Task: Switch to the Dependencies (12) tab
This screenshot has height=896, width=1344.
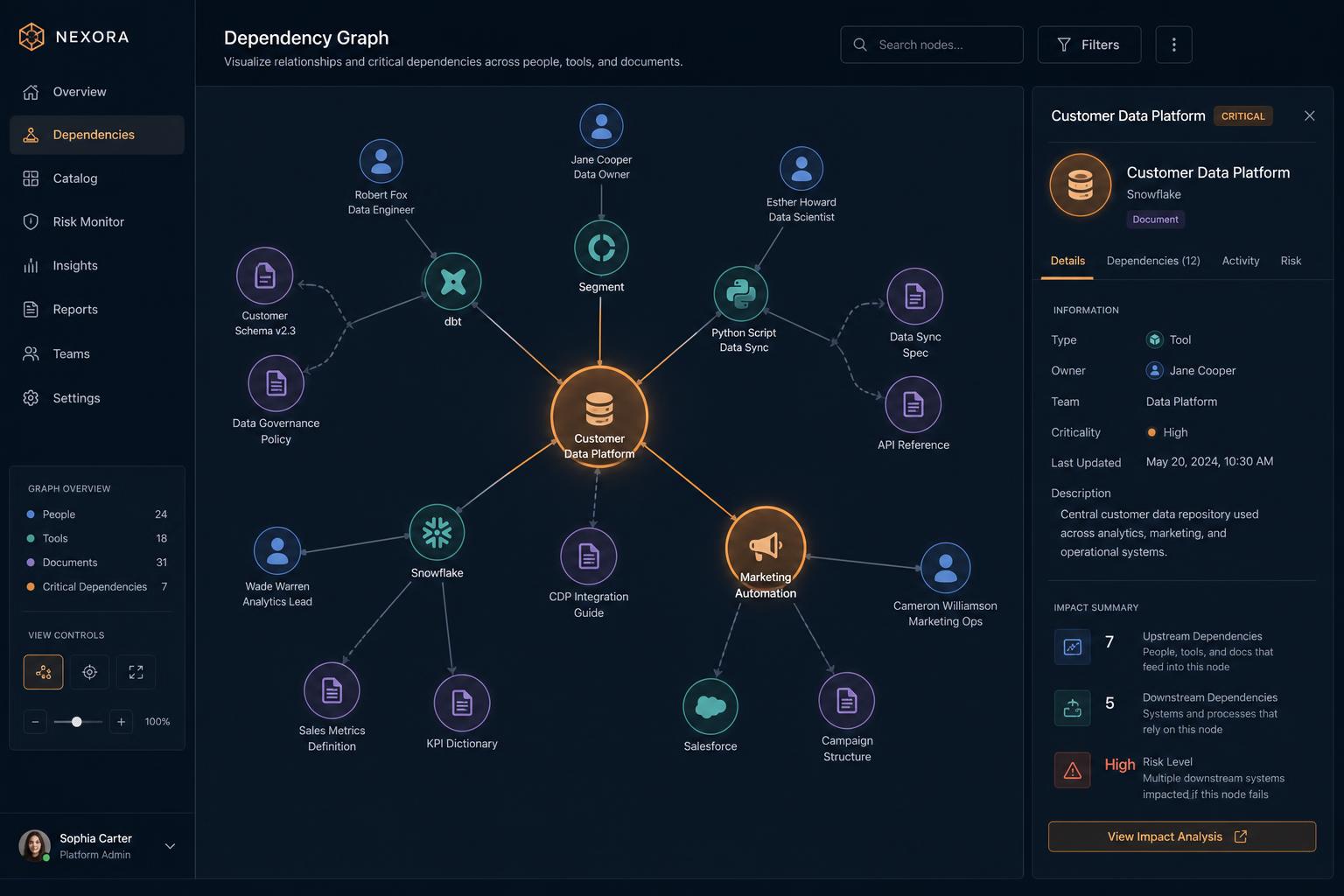Action: [1153, 261]
